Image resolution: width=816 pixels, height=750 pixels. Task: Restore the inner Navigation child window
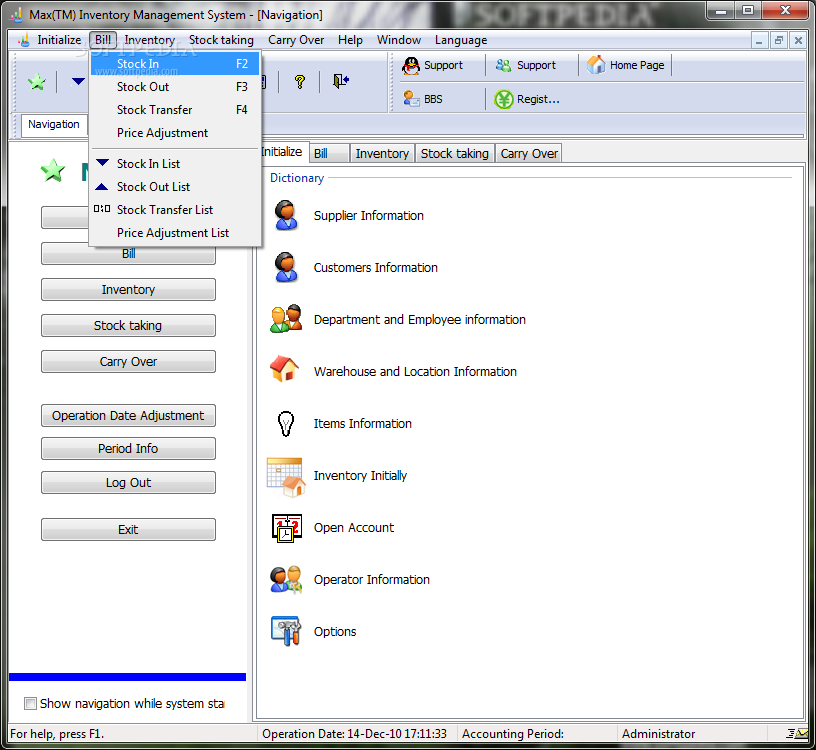[x=779, y=40]
